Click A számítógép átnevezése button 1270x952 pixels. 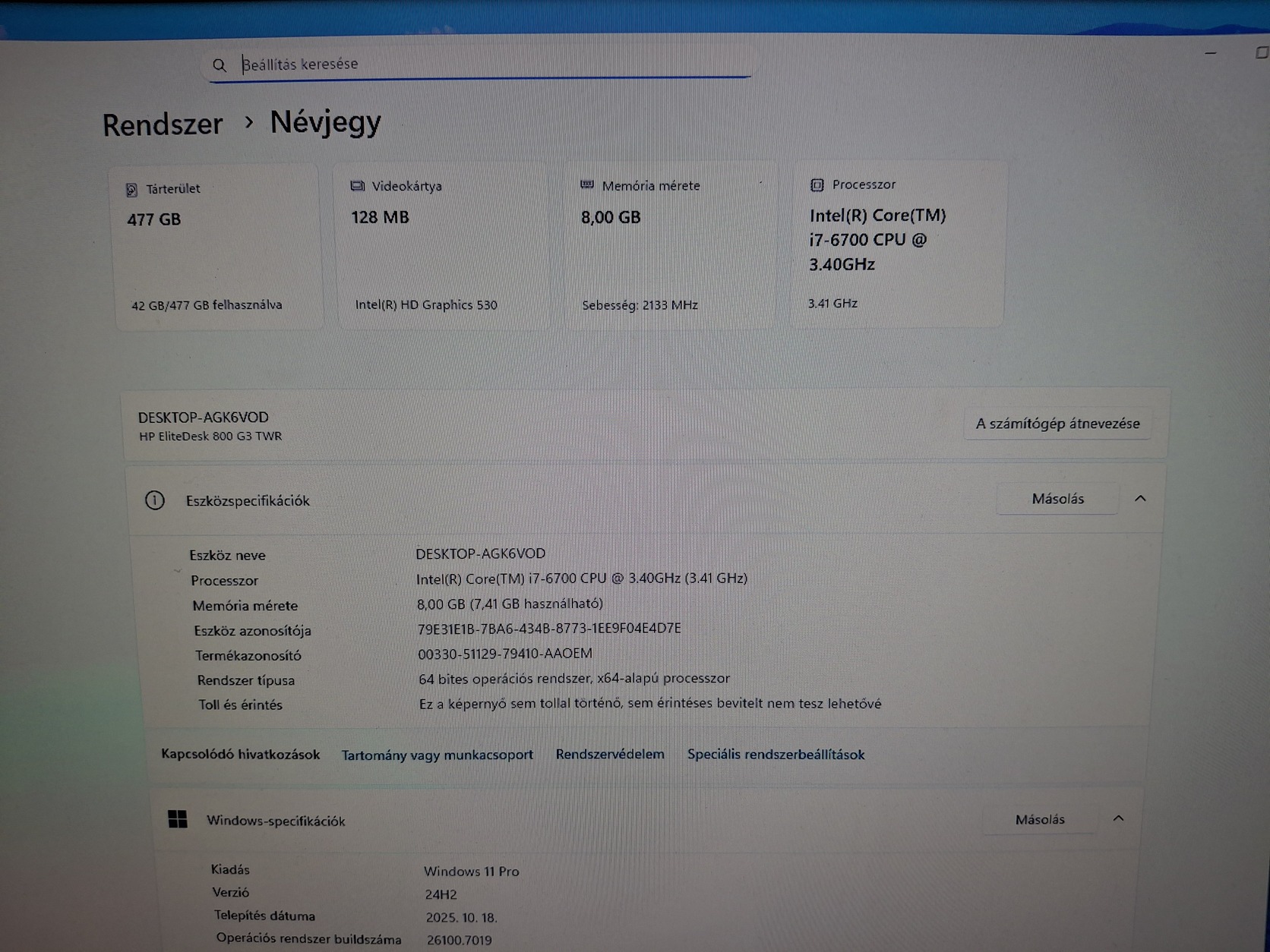click(x=1057, y=424)
